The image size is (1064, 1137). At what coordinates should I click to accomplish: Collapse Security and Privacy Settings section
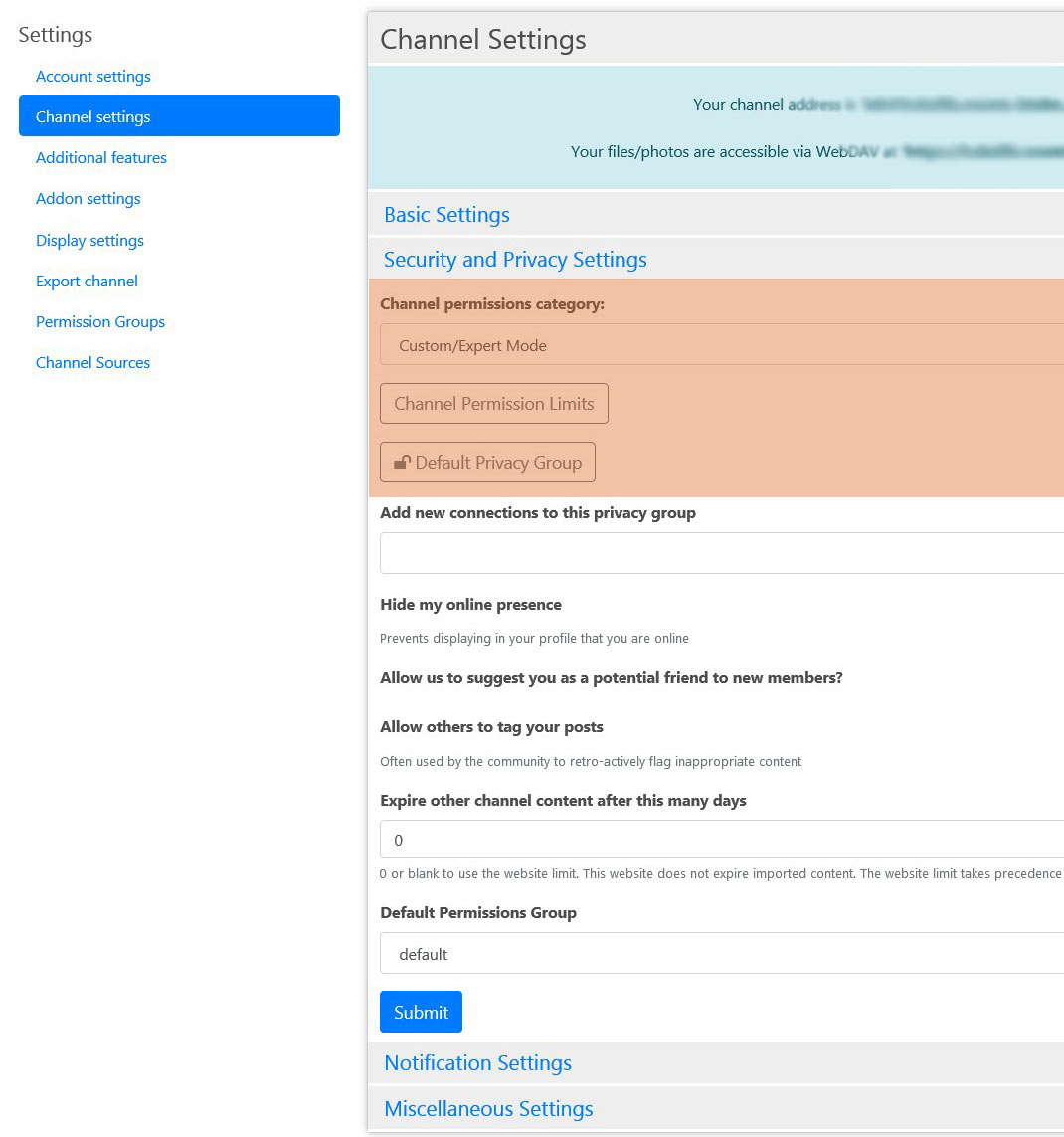point(515,260)
